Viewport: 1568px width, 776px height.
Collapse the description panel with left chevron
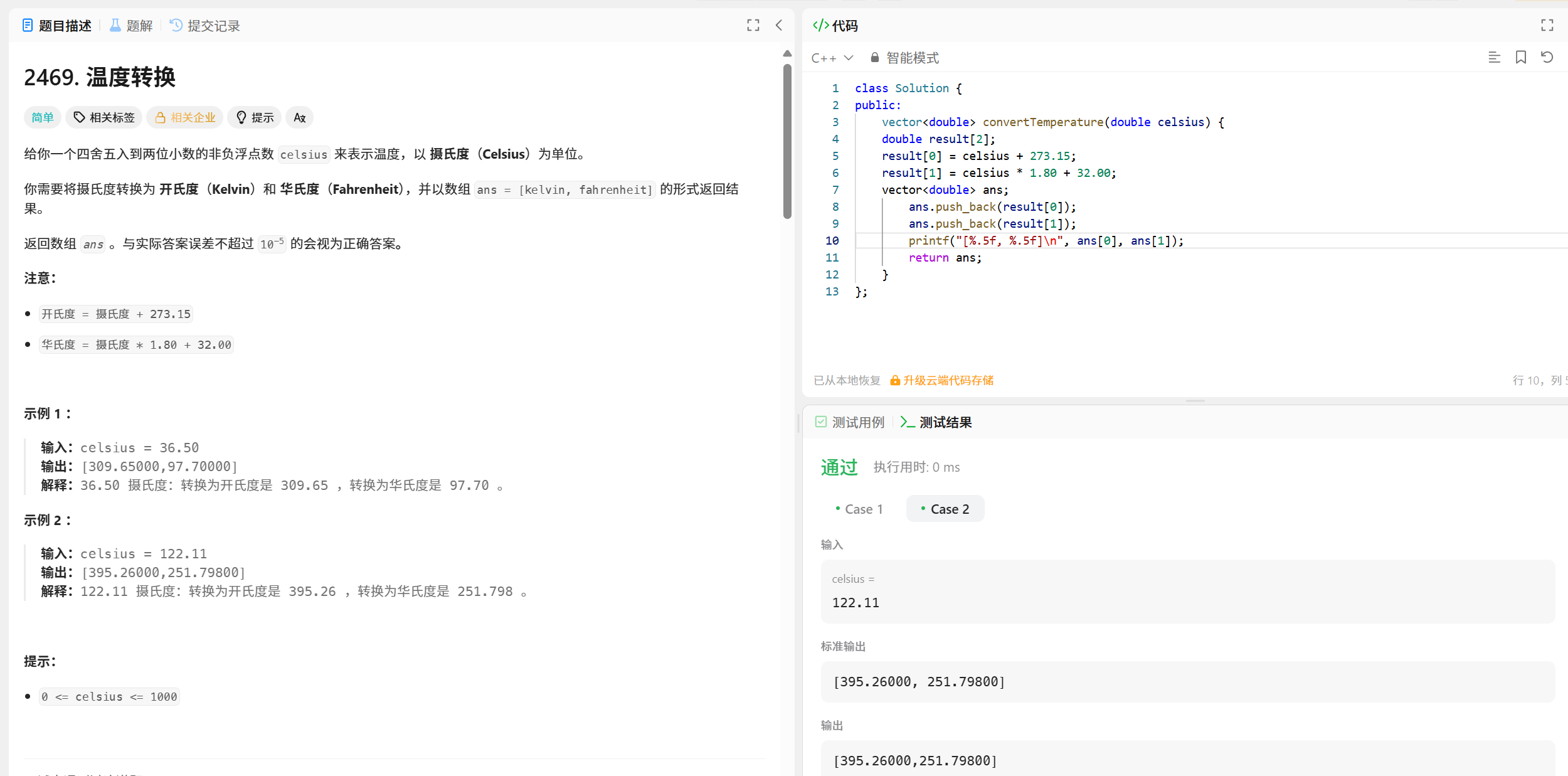(779, 25)
